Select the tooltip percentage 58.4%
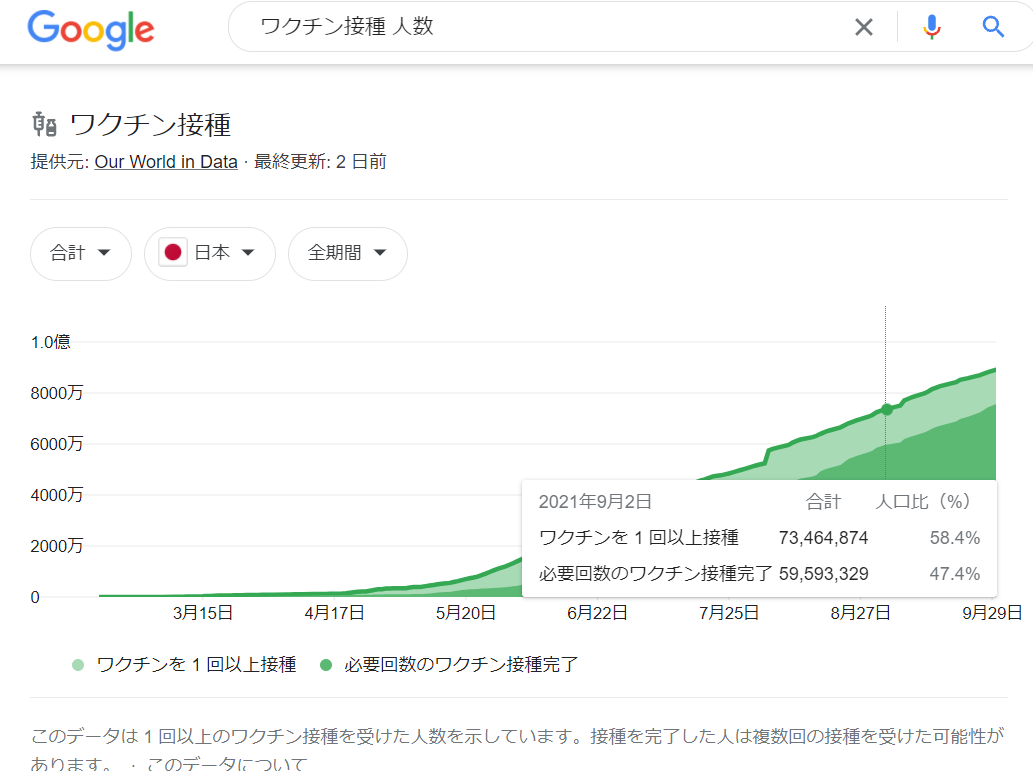This screenshot has height=771, width=1033. 955,538
